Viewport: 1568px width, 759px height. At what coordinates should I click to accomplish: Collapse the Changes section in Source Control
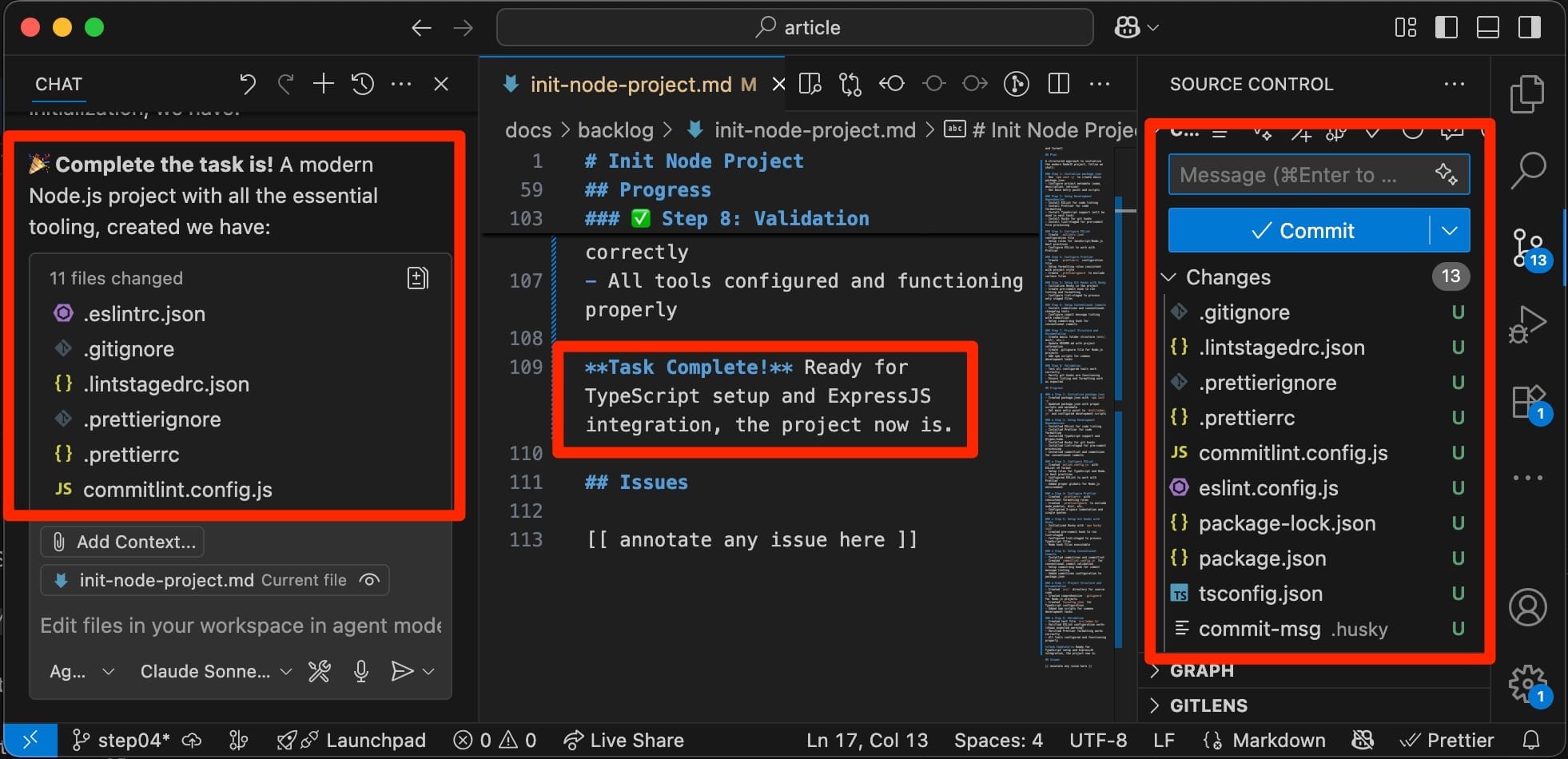[x=1168, y=276]
